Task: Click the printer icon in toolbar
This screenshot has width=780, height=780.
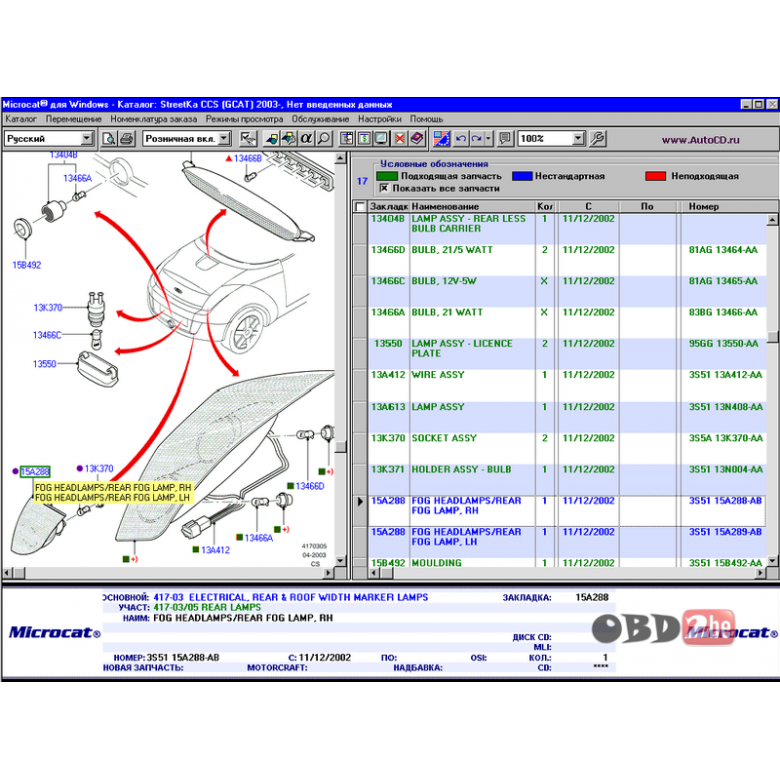Action: (126, 138)
